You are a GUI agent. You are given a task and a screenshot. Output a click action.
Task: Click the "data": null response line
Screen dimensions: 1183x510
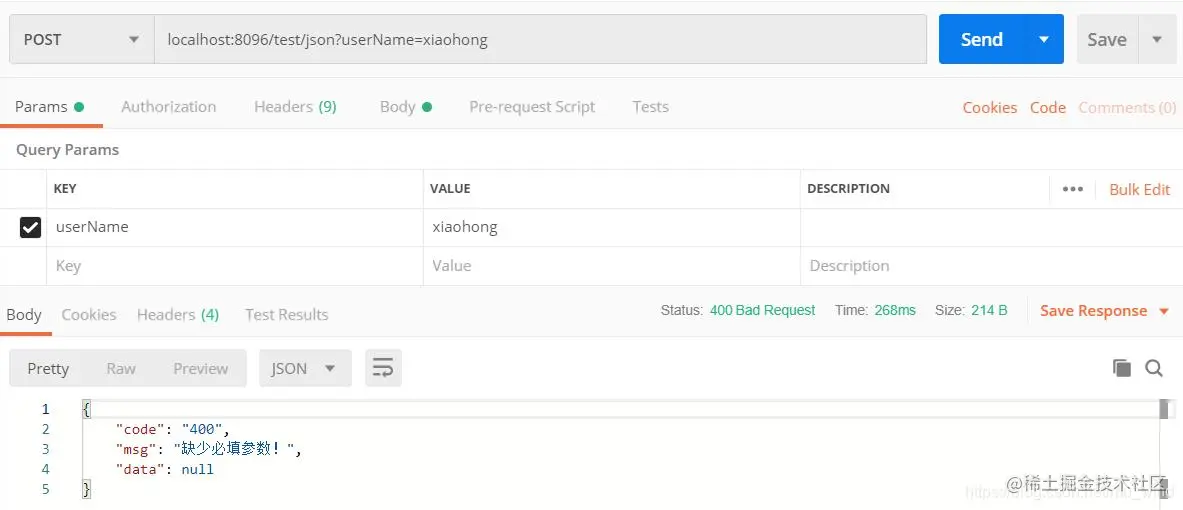164,469
